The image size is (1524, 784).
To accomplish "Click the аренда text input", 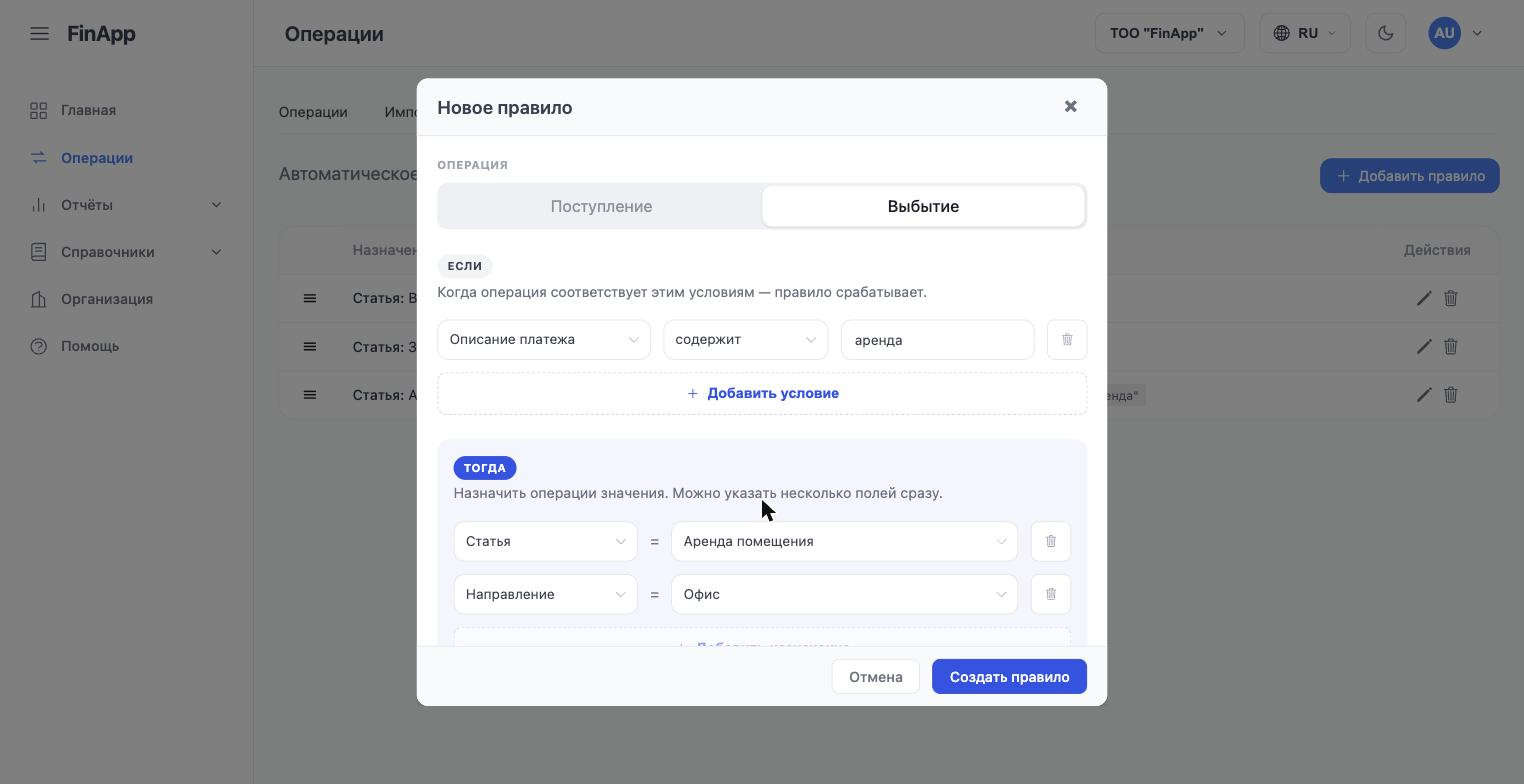I will pos(937,340).
